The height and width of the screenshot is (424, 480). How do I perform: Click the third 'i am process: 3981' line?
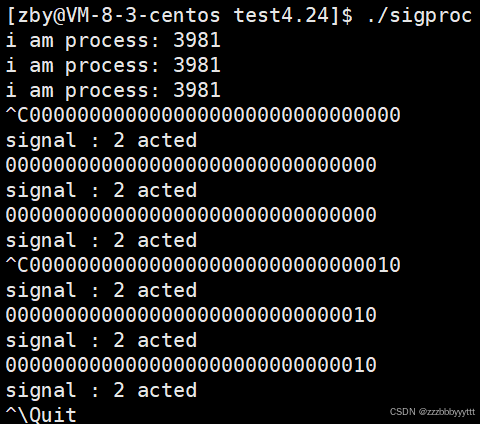pos(113,91)
